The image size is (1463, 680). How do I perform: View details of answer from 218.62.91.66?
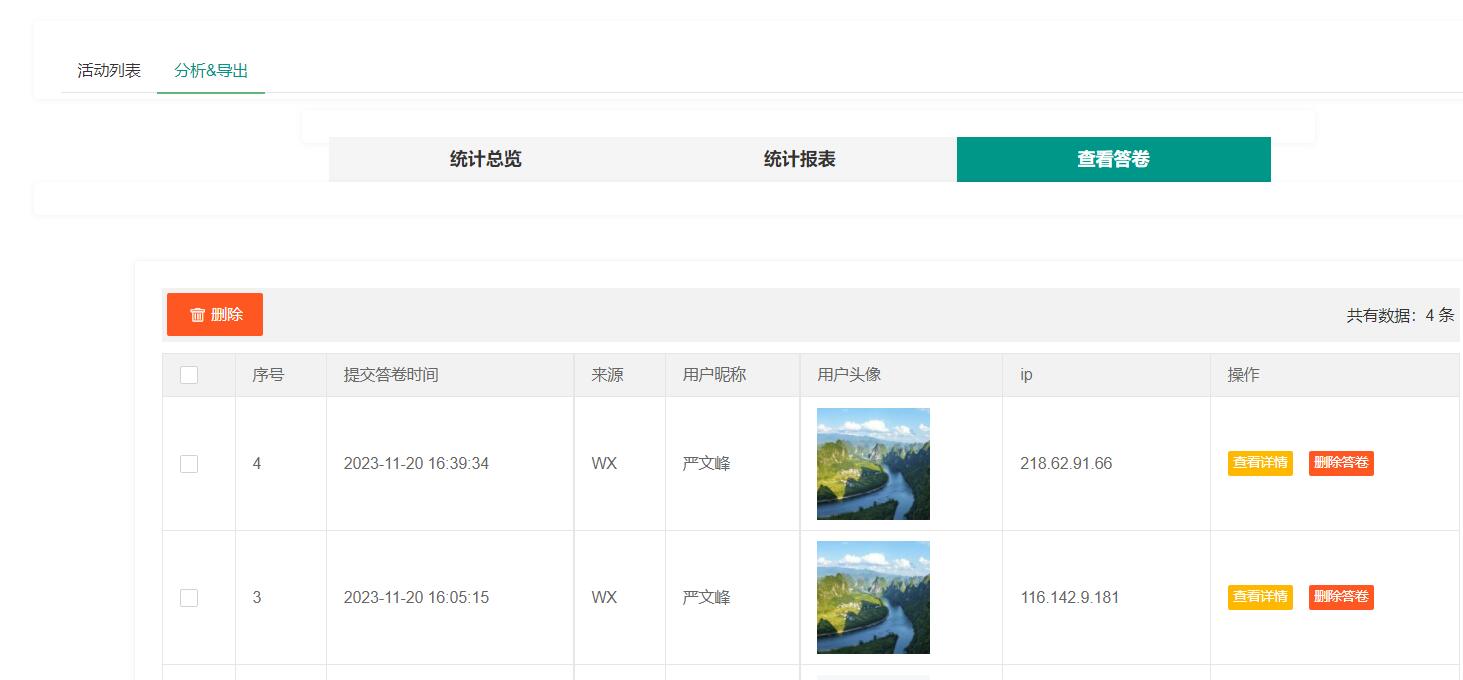[x=1260, y=463]
